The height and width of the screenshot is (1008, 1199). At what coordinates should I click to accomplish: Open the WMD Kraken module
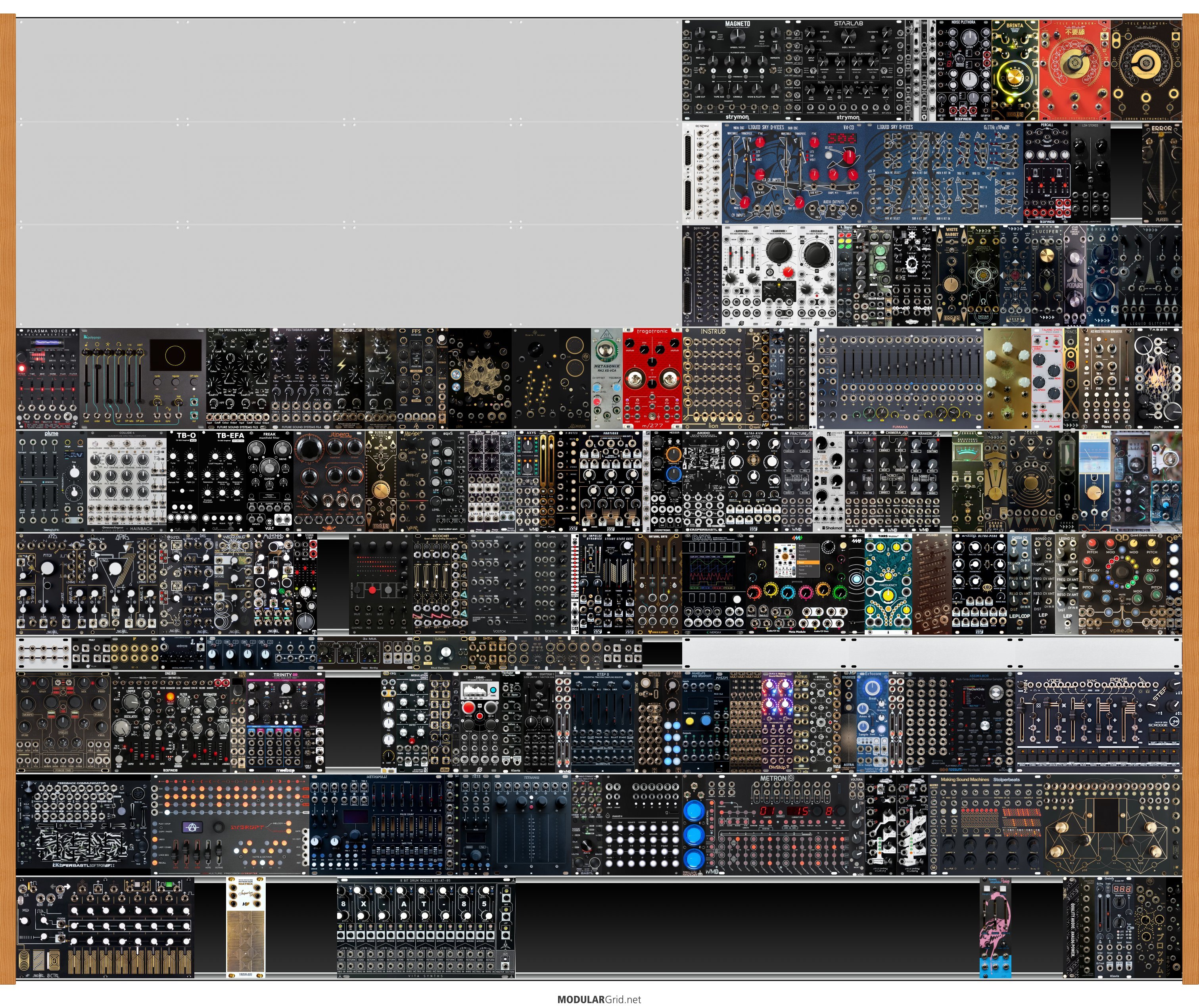tap(924, 481)
